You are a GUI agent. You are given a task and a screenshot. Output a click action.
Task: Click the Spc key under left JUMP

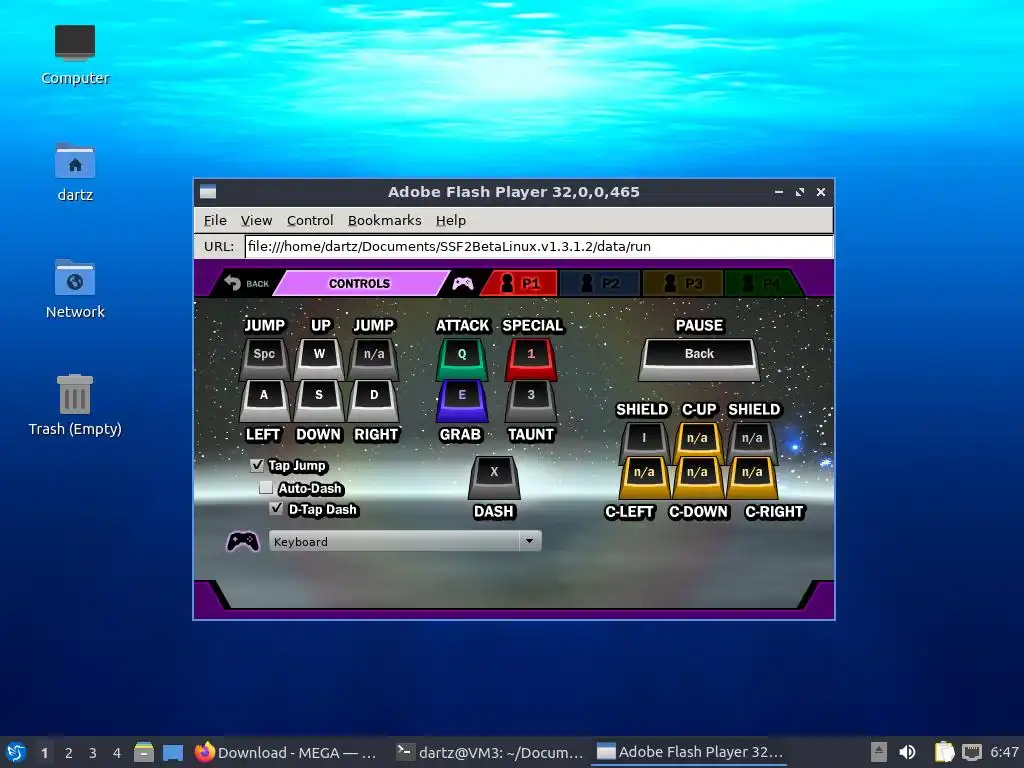pos(264,358)
